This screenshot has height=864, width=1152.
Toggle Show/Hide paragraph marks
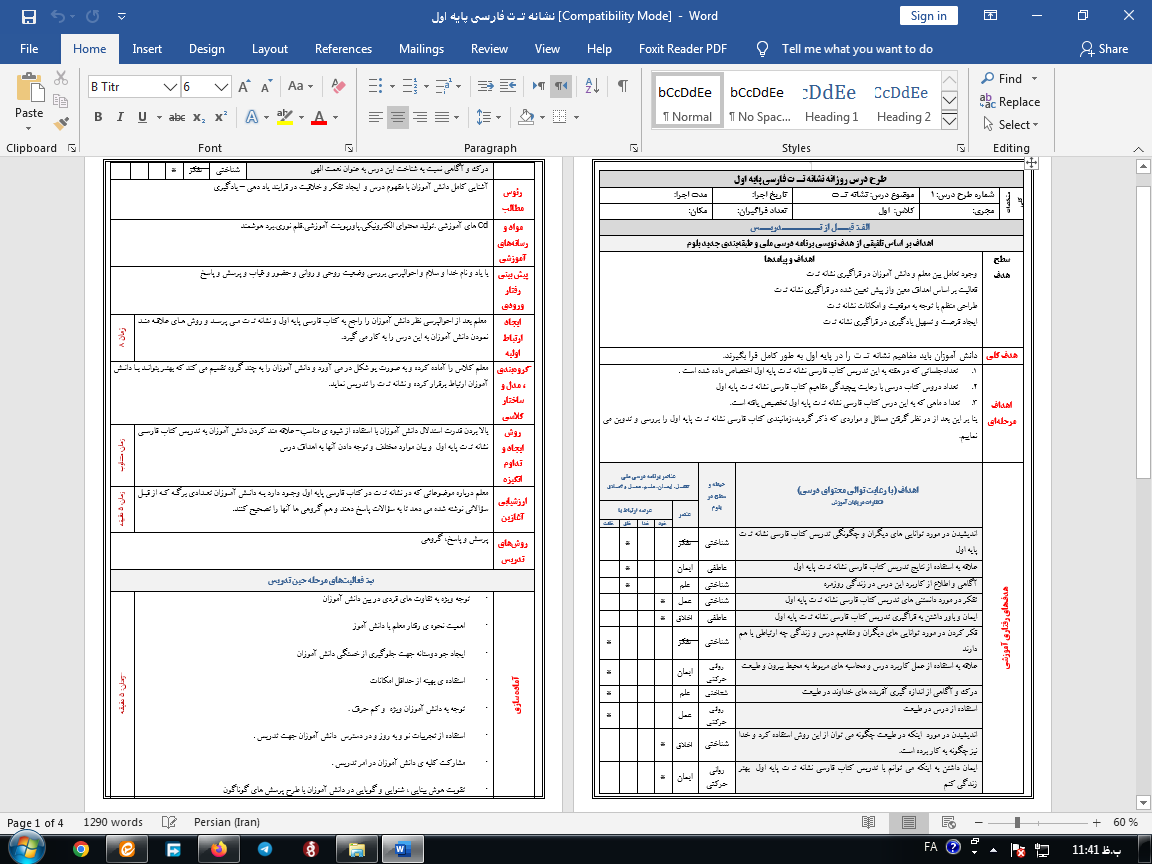click(622, 87)
